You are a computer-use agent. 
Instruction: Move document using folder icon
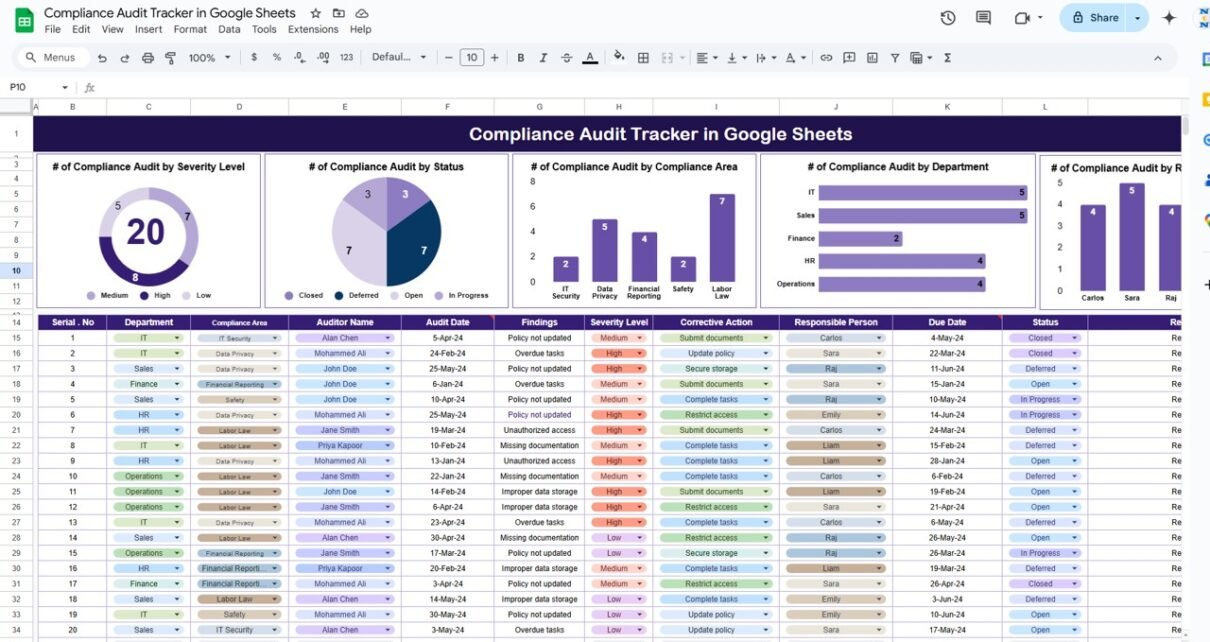tap(339, 13)
